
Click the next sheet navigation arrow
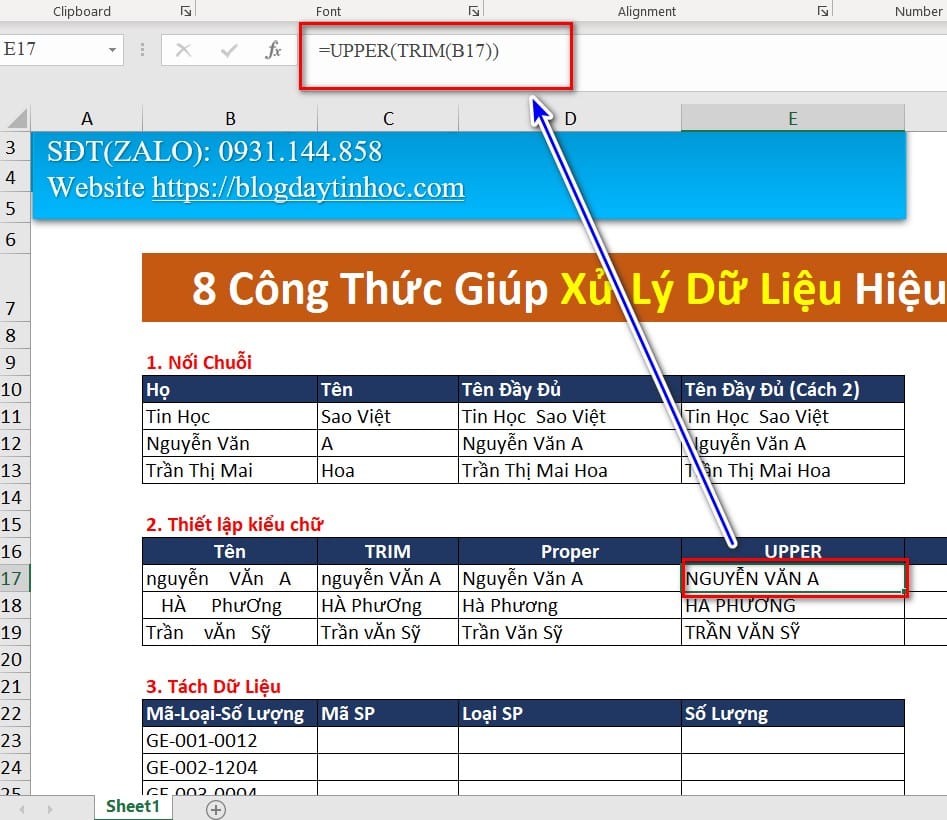click(x=50, y=809)
